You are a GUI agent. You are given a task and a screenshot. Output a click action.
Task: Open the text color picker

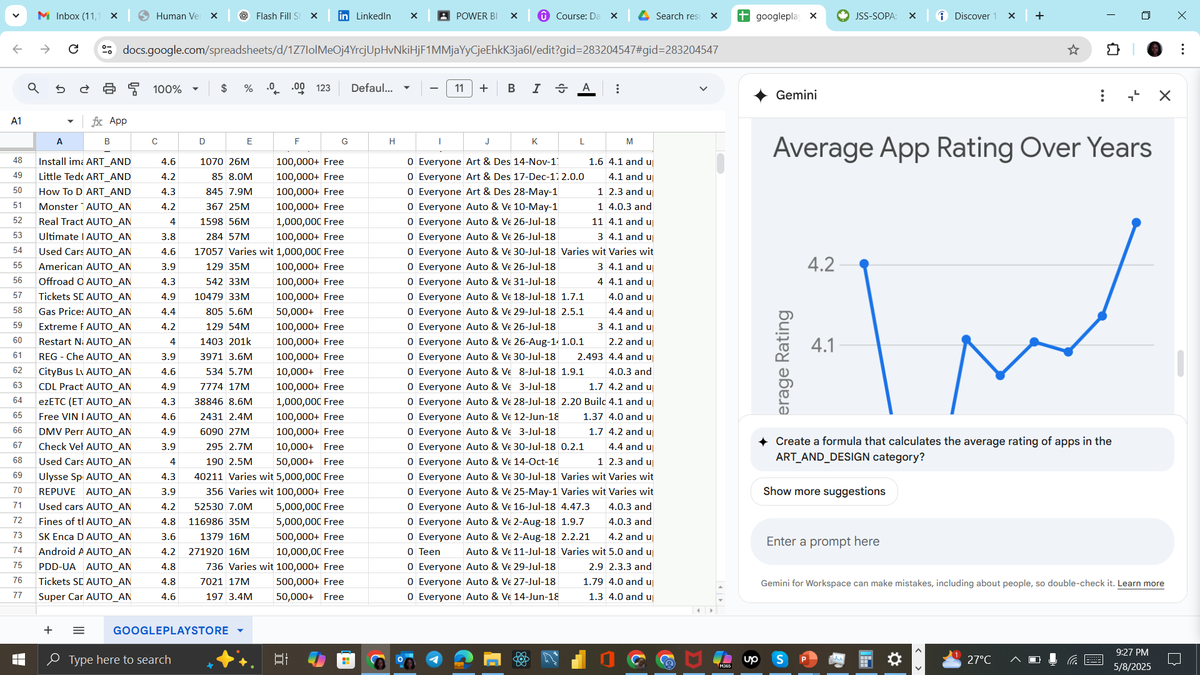[586, 89]
